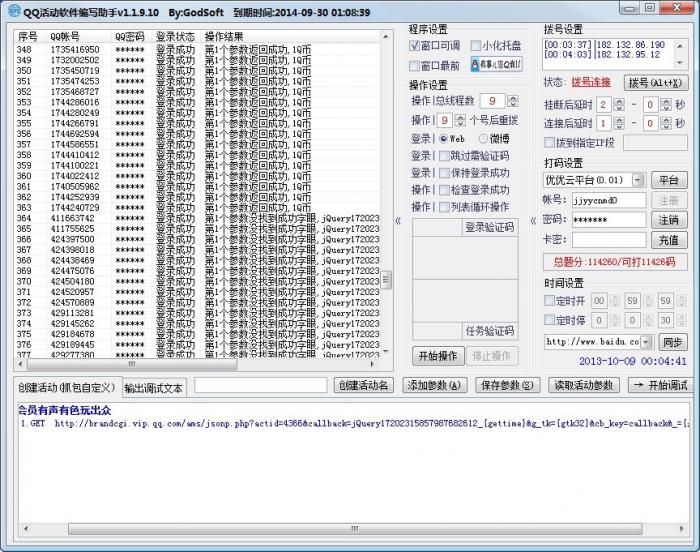Adjust the 挂断后延时 second value stepper
700x552 pixels.
666,105
